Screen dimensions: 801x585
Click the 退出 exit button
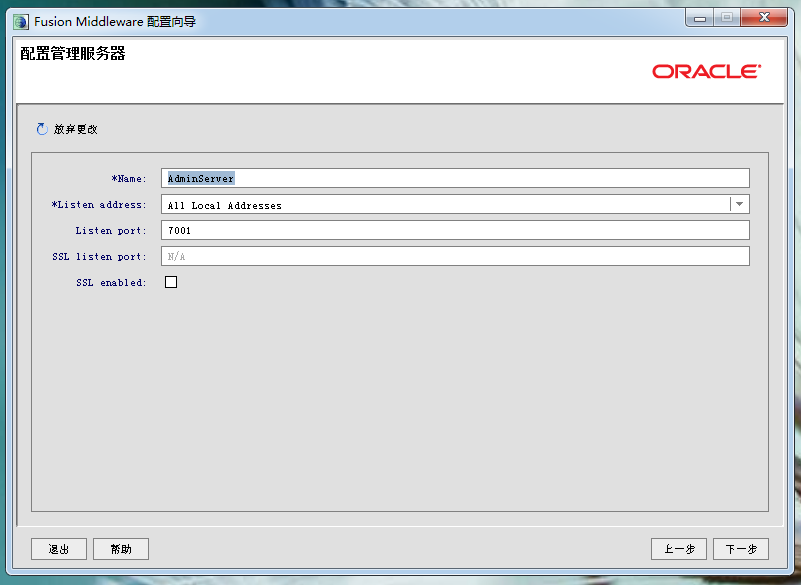pos(59,549)
